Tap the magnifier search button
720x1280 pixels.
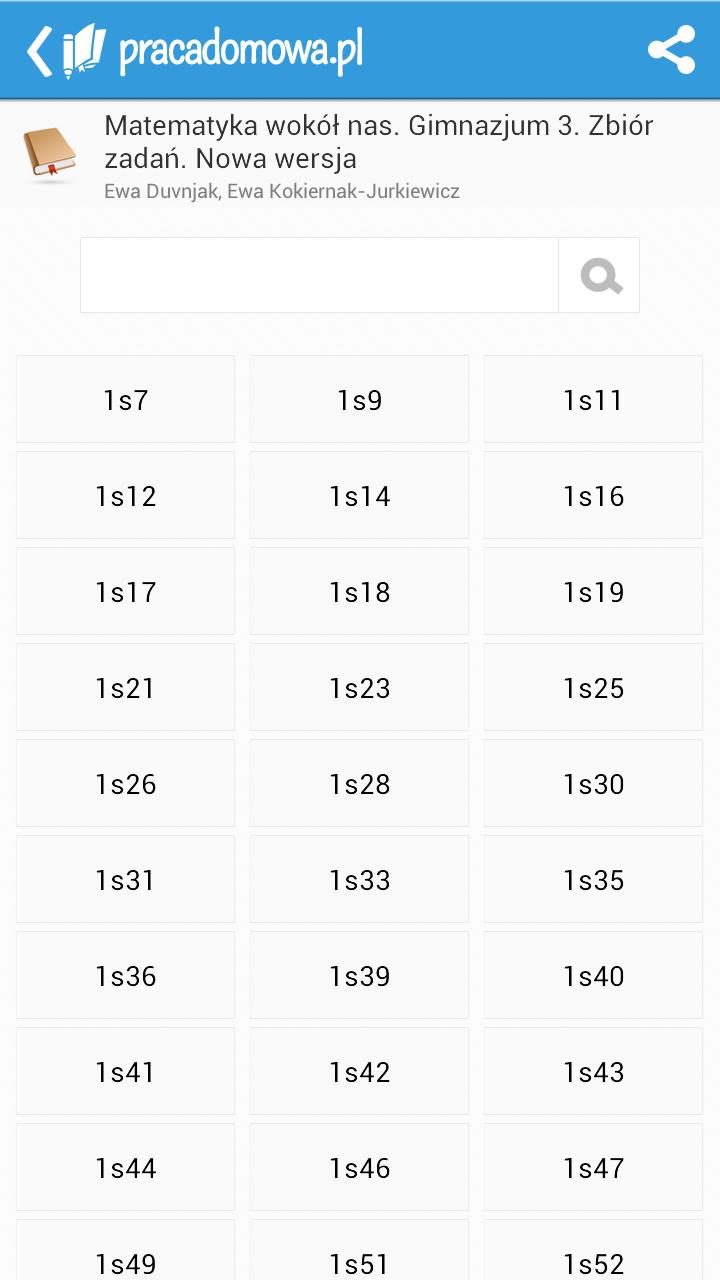600,275
